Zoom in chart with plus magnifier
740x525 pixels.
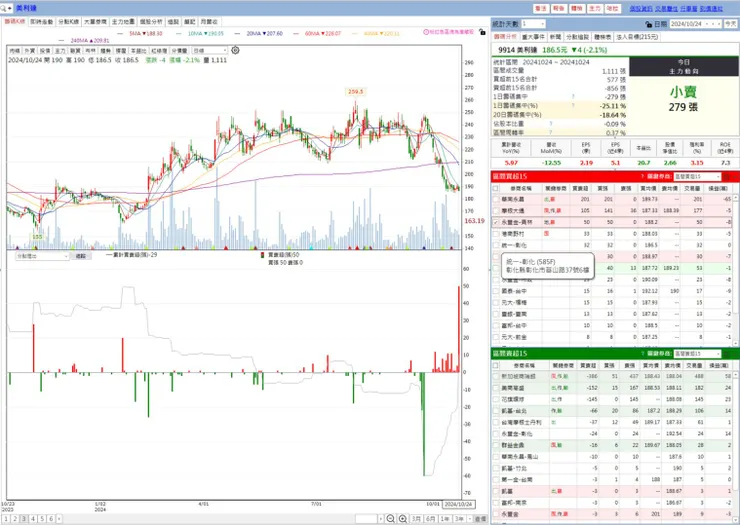pos(403,519)
